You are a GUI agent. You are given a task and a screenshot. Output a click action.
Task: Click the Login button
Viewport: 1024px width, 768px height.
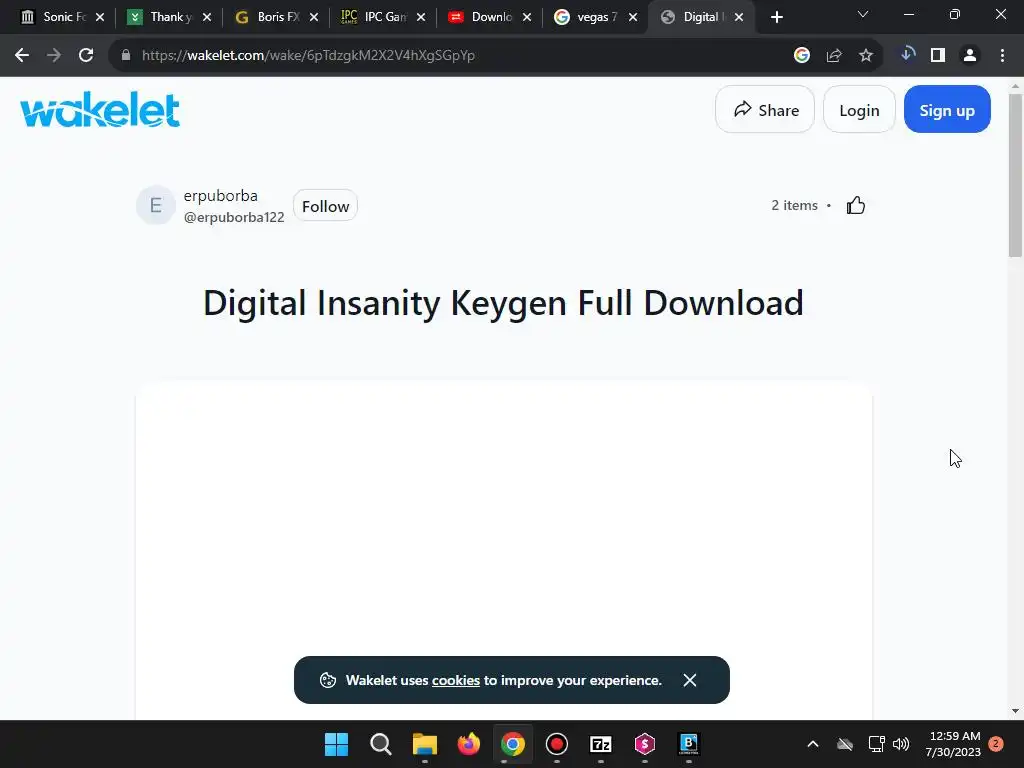click(x=859, y=110)
